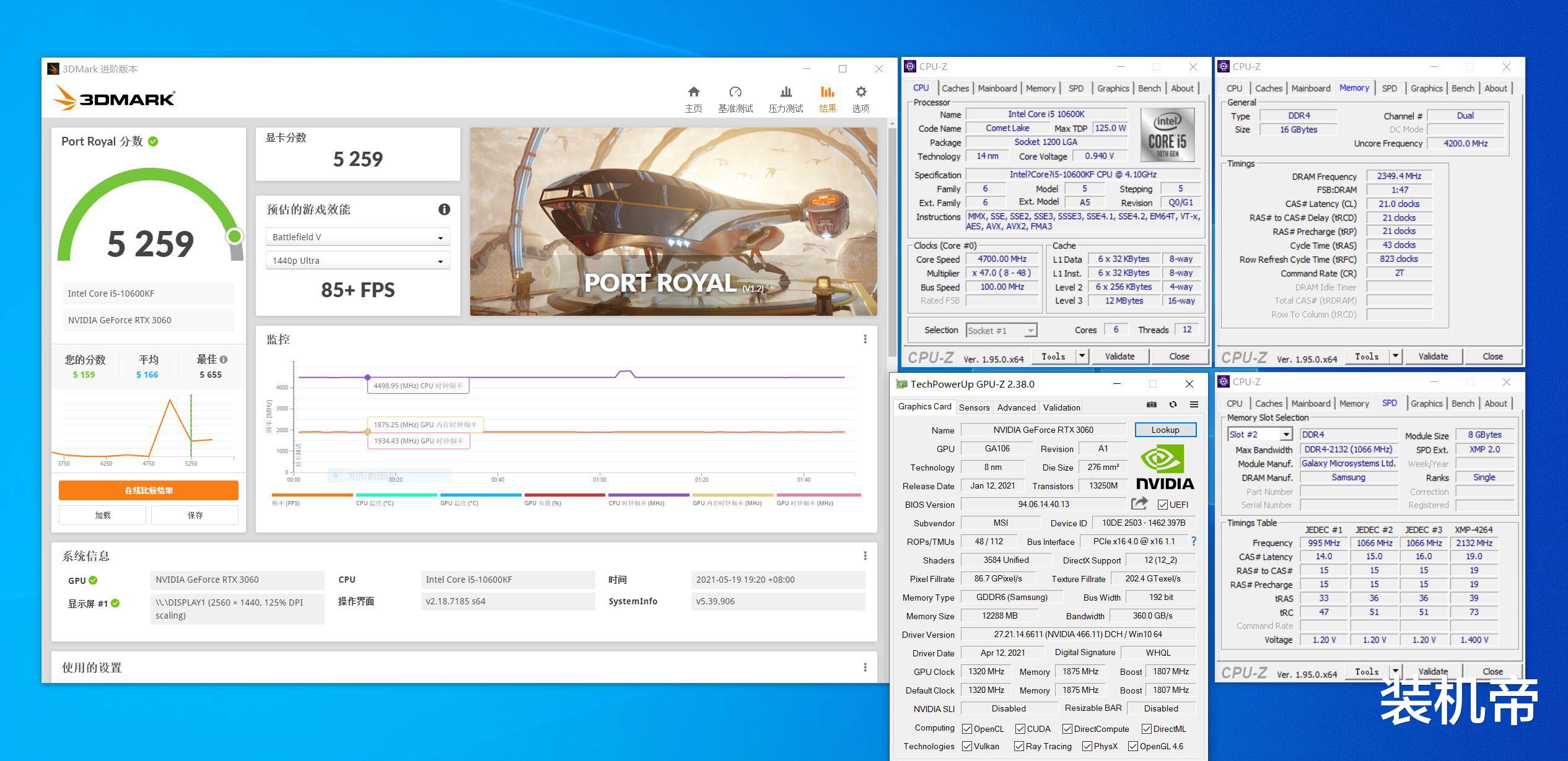
Task: Click the GPU-Z screenshot camera icon
Action: 1151,404
